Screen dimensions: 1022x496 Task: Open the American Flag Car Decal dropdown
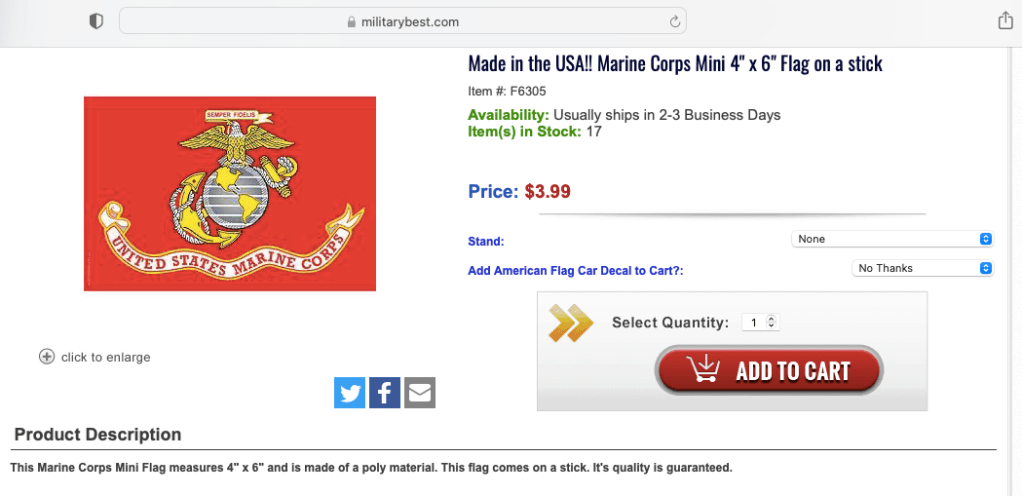point(922,268)
